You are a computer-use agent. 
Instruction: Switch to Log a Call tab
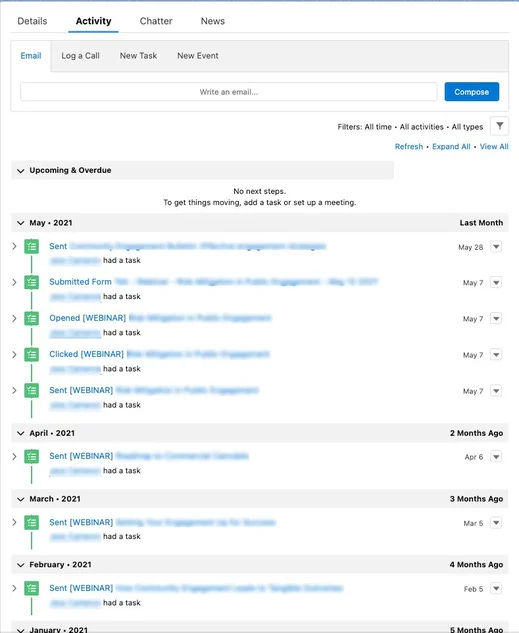80,56
